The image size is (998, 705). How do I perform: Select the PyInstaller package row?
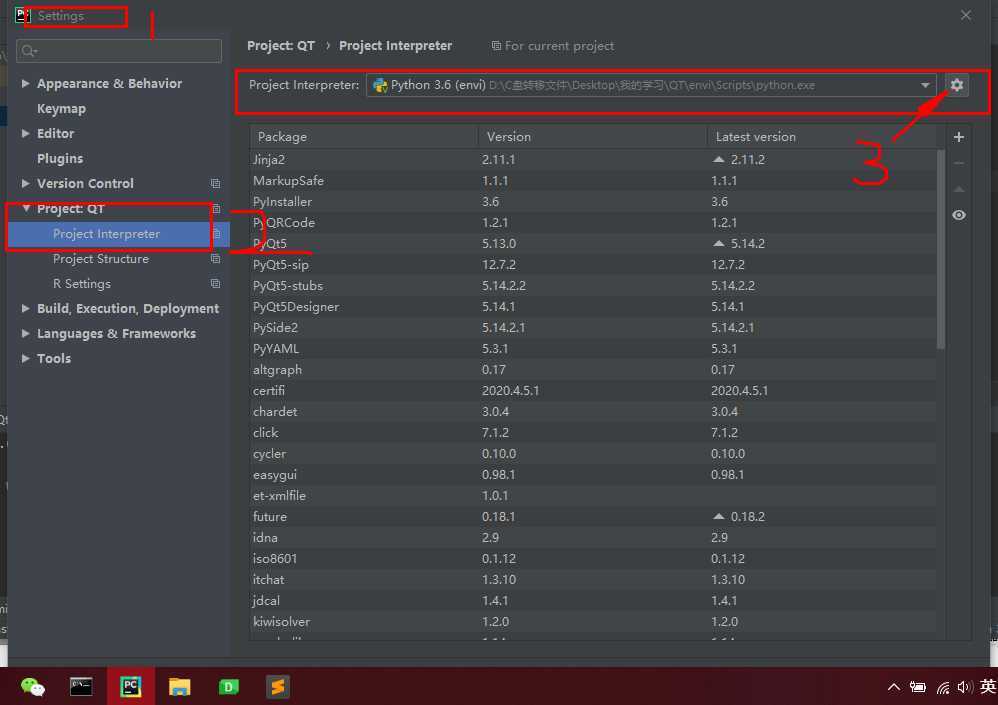(x=593, y=201)
